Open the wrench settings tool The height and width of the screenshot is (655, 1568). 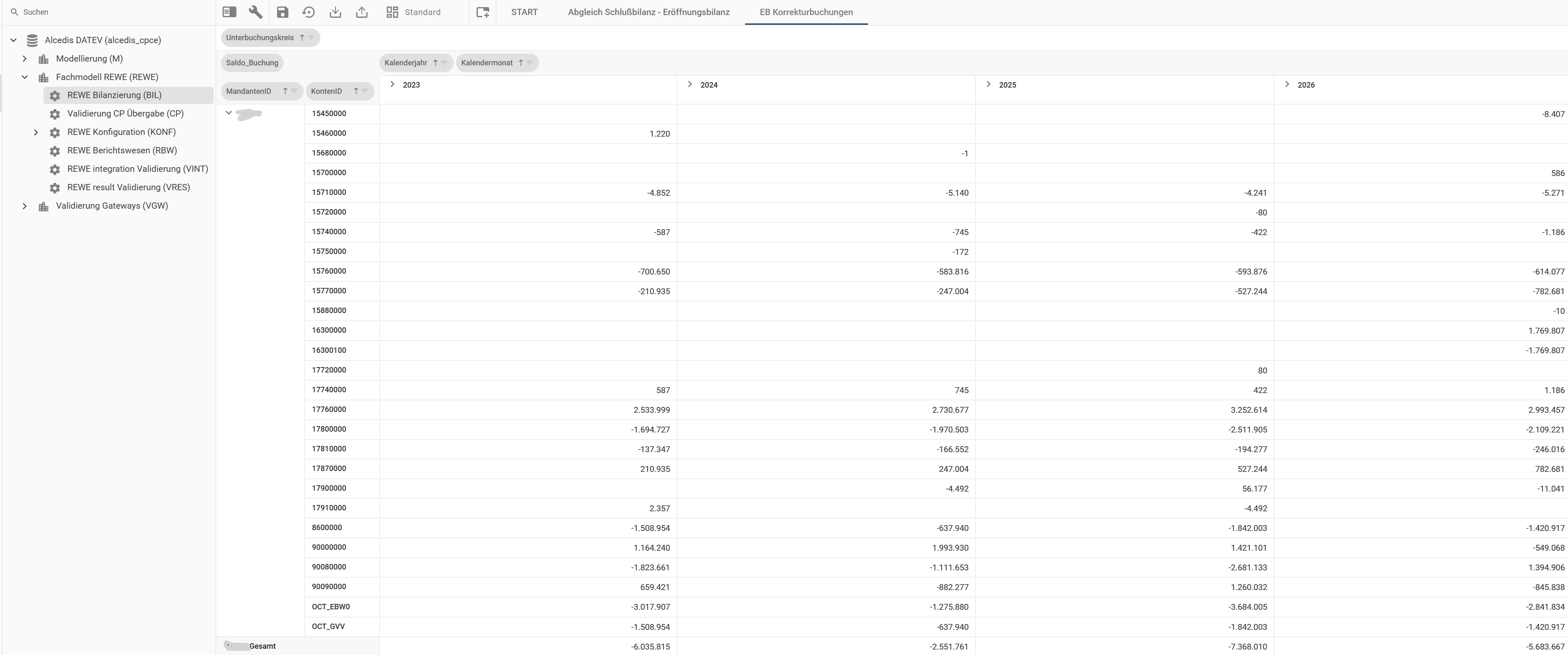pos(255,12)
